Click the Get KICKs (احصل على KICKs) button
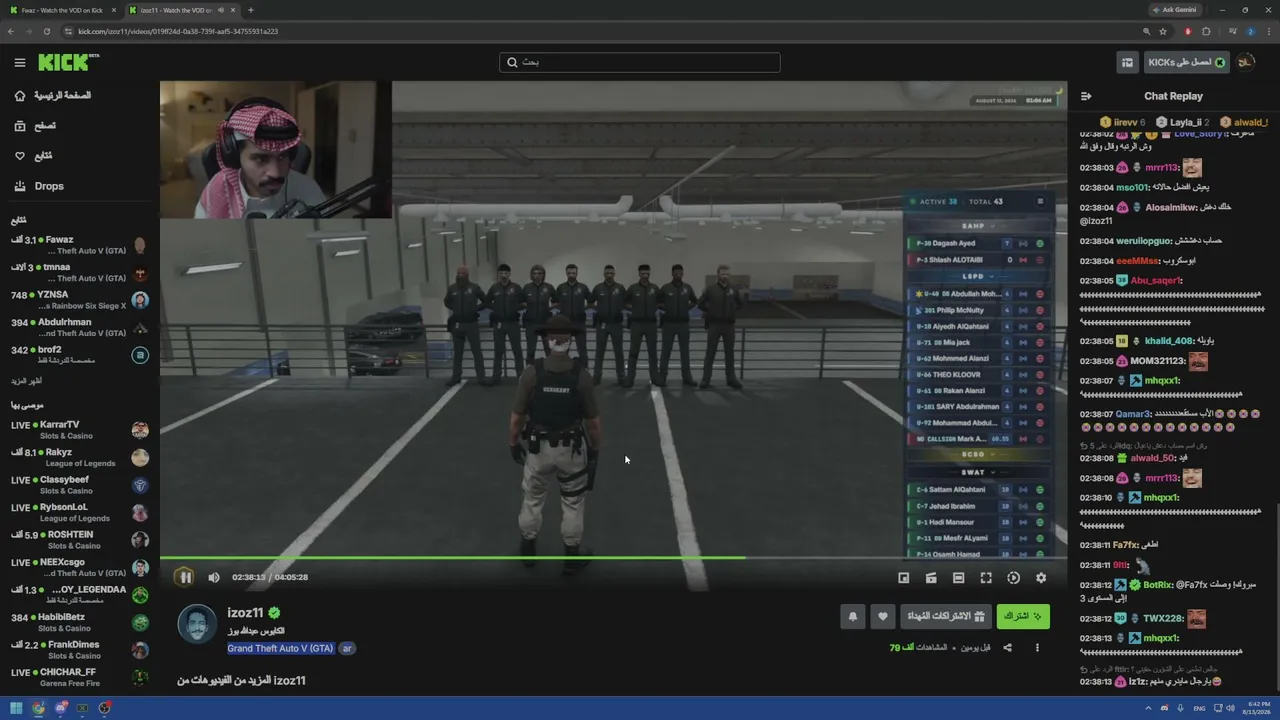Image resolution: width=1280 pixels, height=720 pixels. (1186, 62)
